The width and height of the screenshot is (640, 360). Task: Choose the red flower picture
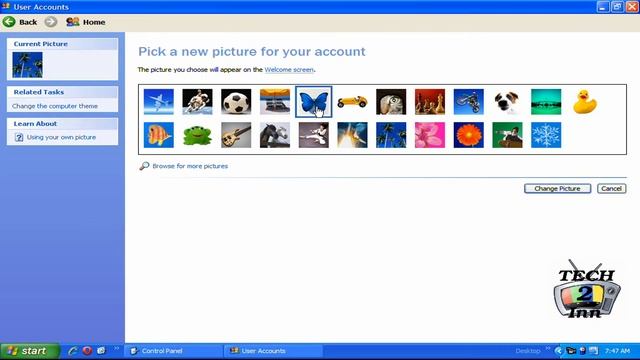point(469,135)
